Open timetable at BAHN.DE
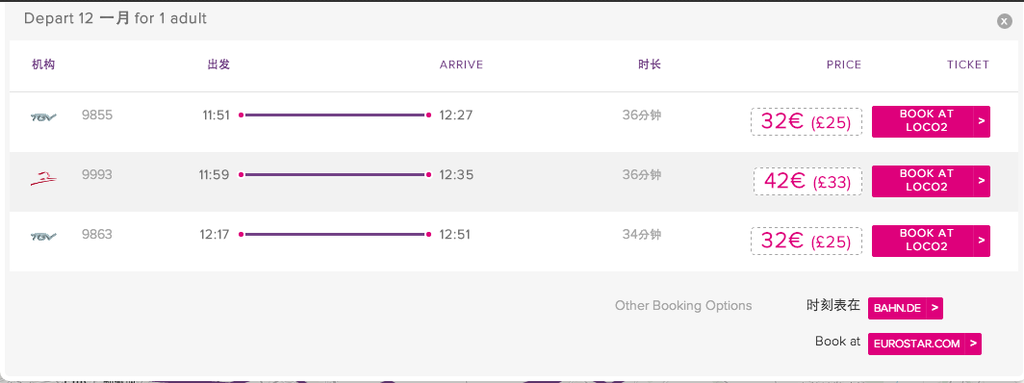This screenshot has height=383, width=1024. 905,308
